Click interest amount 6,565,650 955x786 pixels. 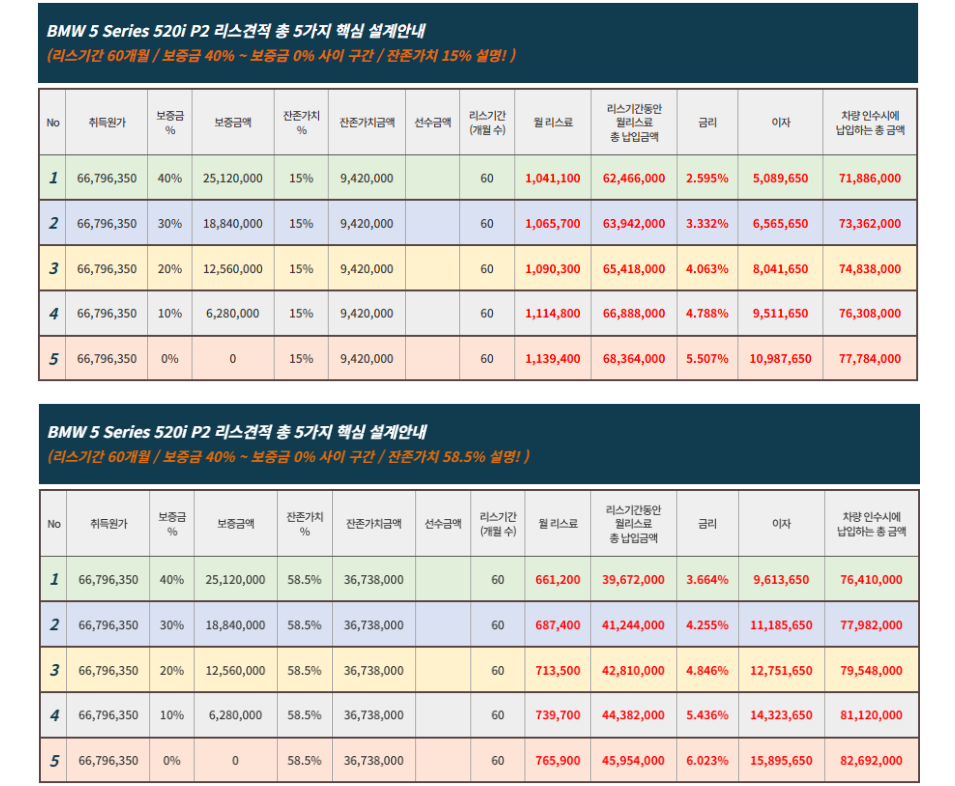click(780, 223)
